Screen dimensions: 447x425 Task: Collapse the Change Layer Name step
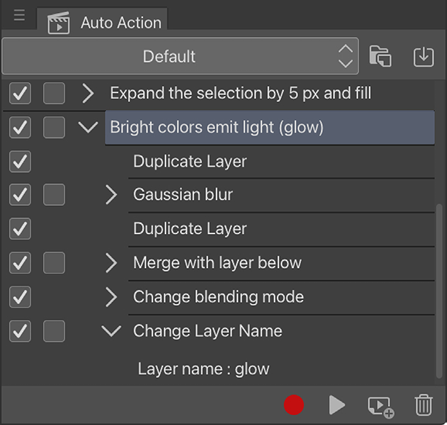pyautogui.click(x=111, y=331)
